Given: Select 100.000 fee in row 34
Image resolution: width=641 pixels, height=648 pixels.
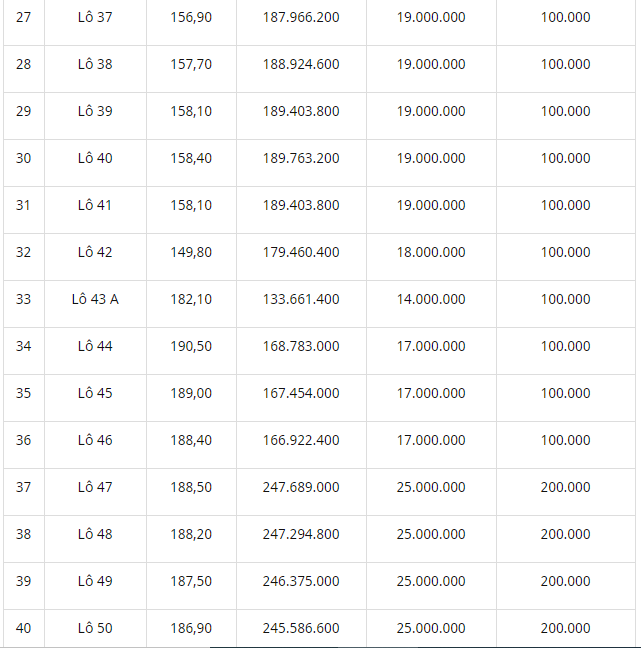Looking at the screenshot, I should pyautogui.click(x=565, y=346).
